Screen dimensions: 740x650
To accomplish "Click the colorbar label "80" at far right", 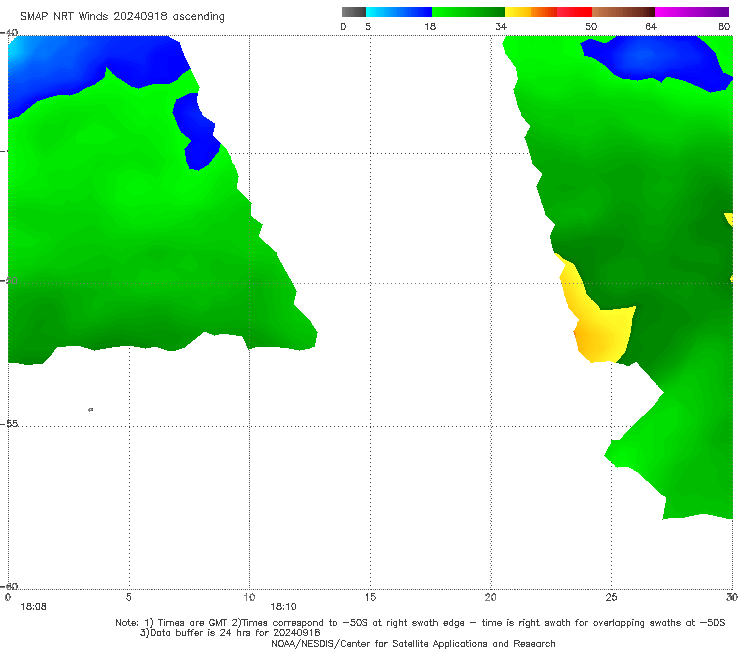I will click(x=724, y=27).
